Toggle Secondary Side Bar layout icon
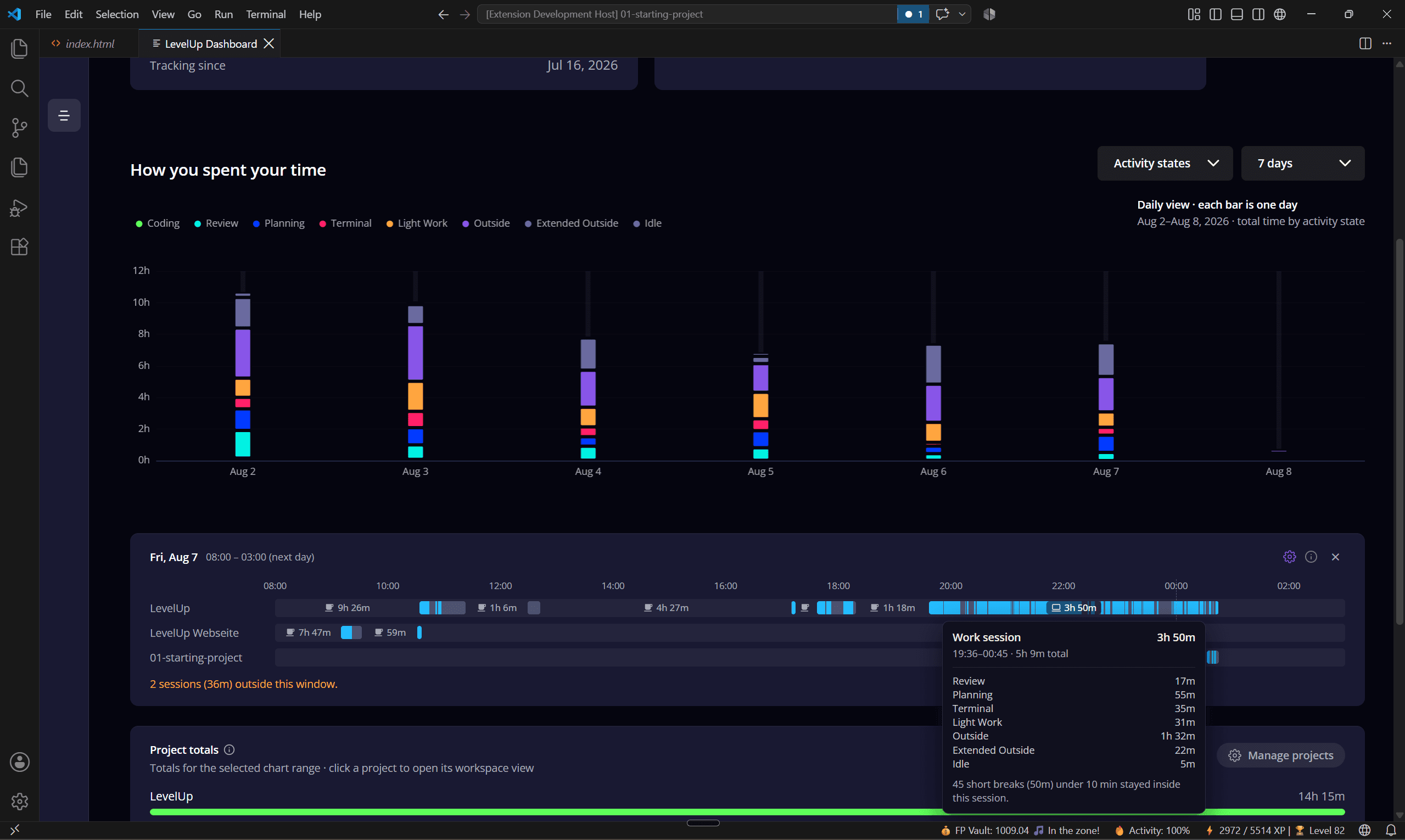The image size is (1405, 840). pyautogui.click(x=1258, y=14)
